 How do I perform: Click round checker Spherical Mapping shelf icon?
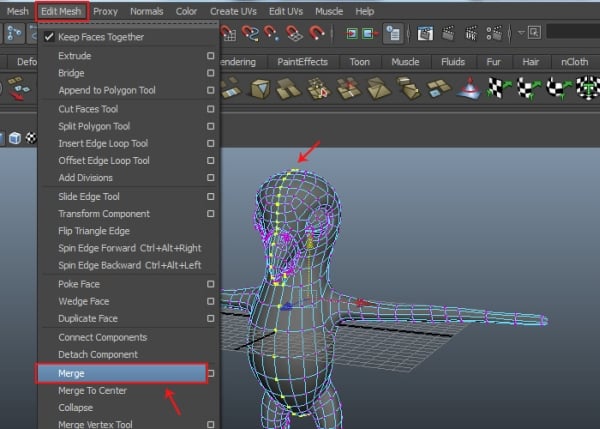[558, 88]
